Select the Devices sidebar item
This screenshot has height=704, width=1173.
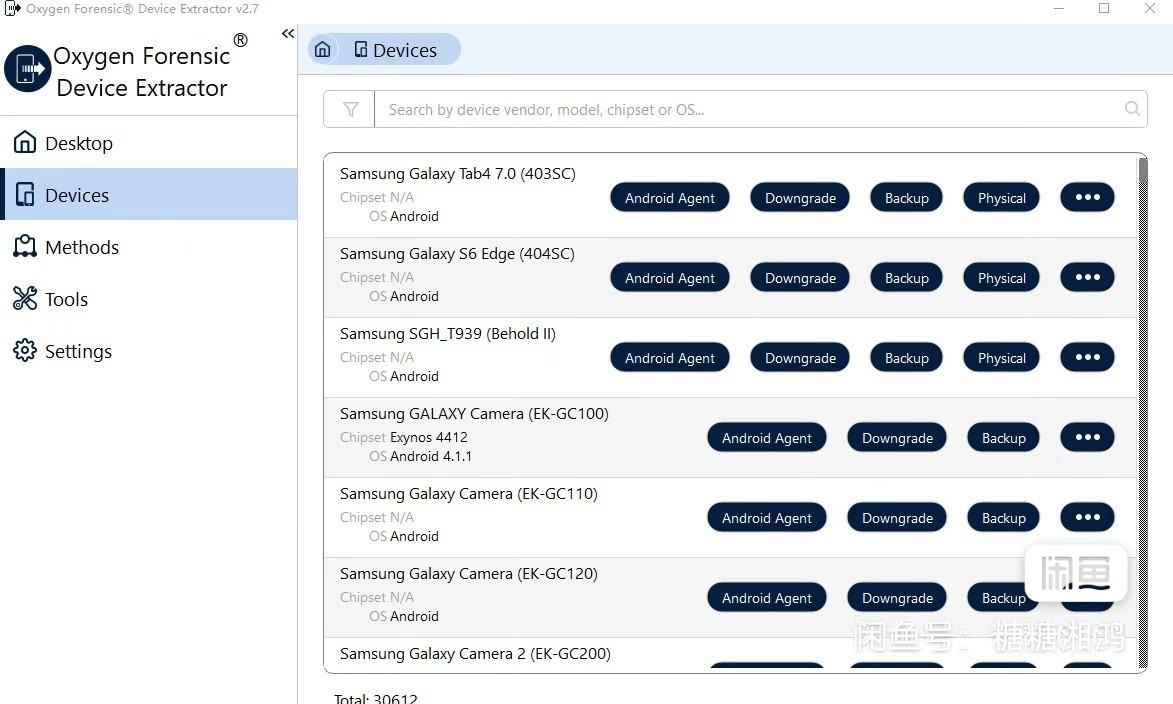coord(150,195)
